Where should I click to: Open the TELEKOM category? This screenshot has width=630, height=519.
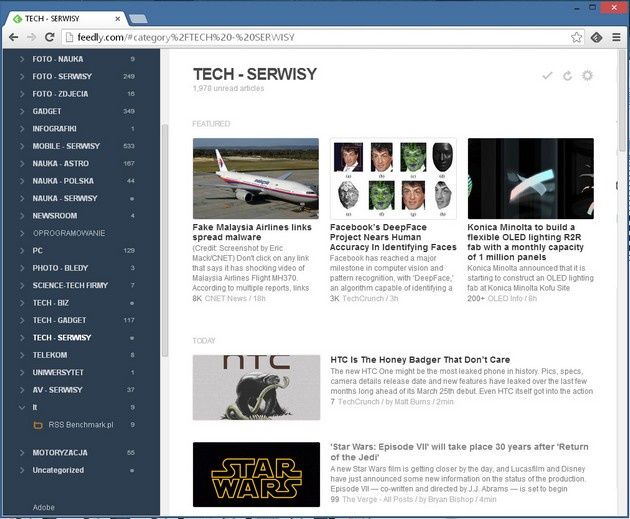click(x=50, y=355)
